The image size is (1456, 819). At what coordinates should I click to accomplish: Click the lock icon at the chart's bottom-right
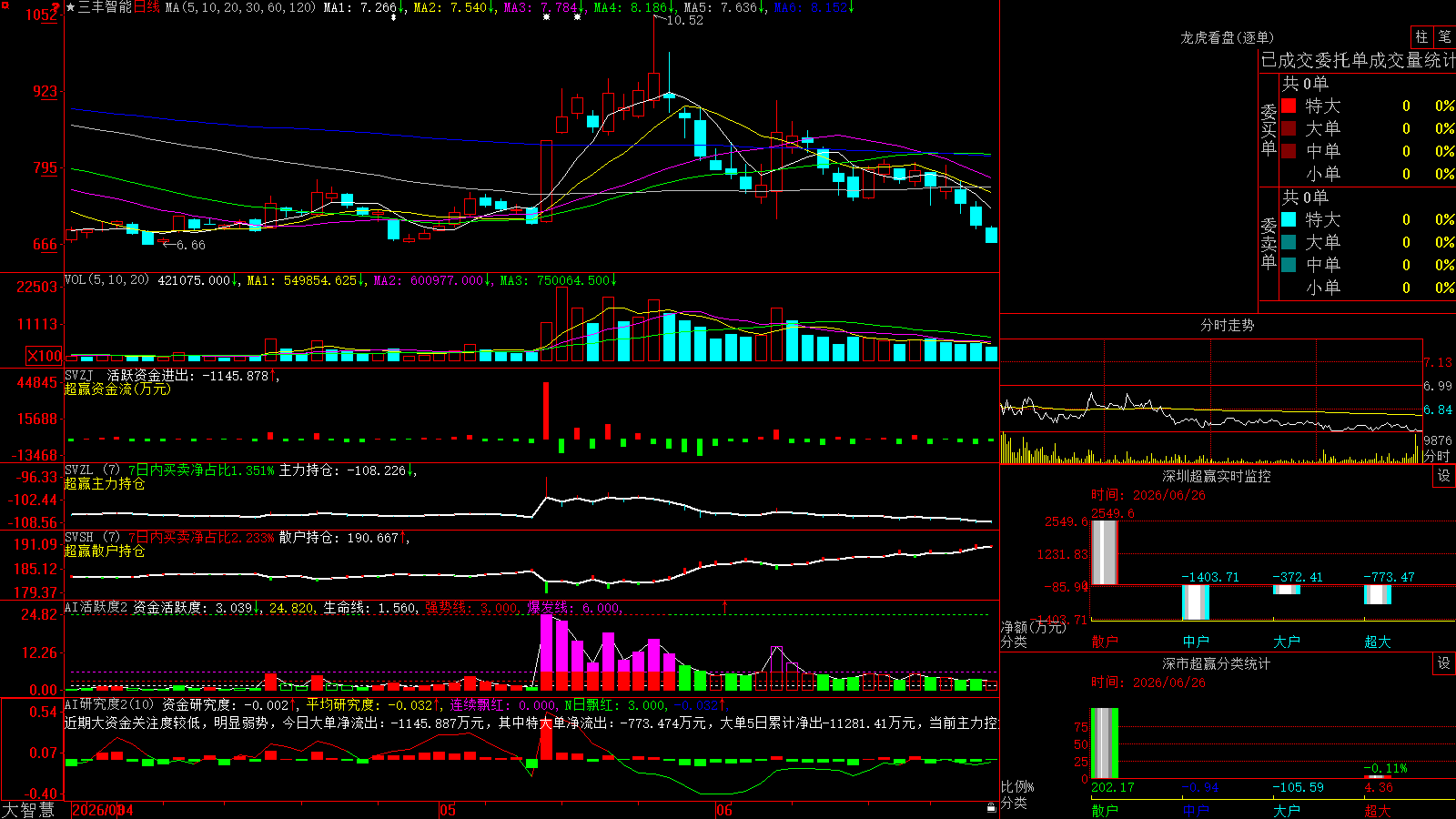(x=991, y=807)
